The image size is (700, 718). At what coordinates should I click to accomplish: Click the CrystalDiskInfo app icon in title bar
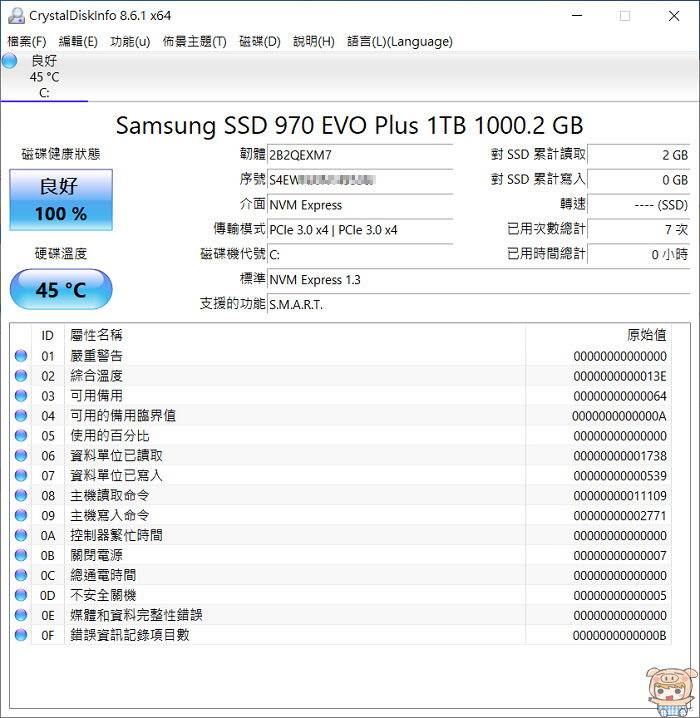point(16,16)
